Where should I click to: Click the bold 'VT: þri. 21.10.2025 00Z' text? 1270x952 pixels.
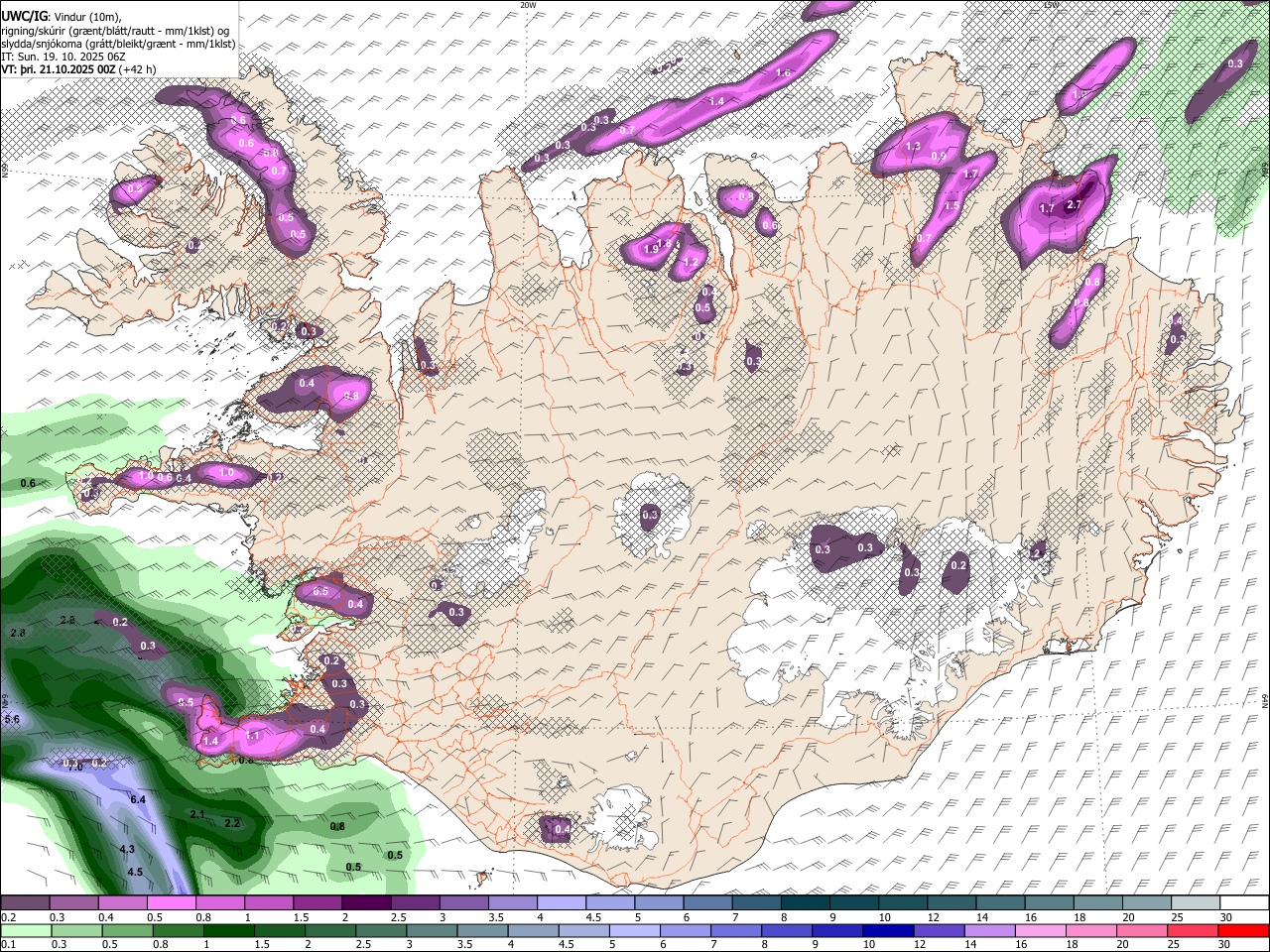58,69
